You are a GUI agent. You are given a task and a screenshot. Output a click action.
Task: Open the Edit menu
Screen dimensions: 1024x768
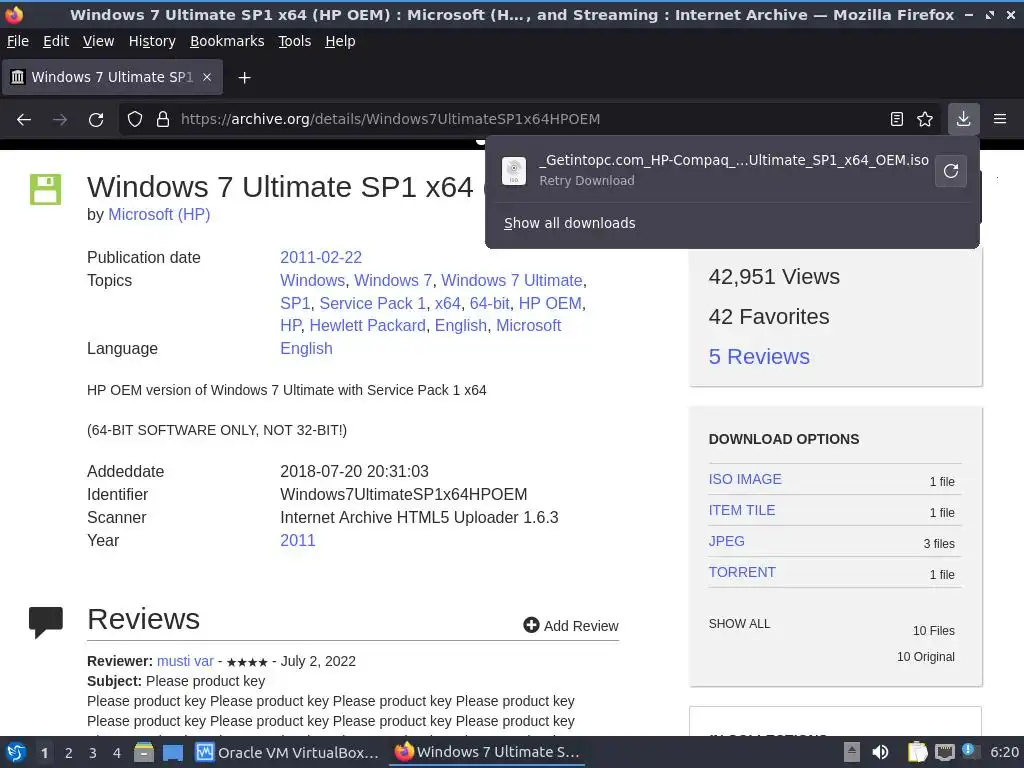(56, 41)
